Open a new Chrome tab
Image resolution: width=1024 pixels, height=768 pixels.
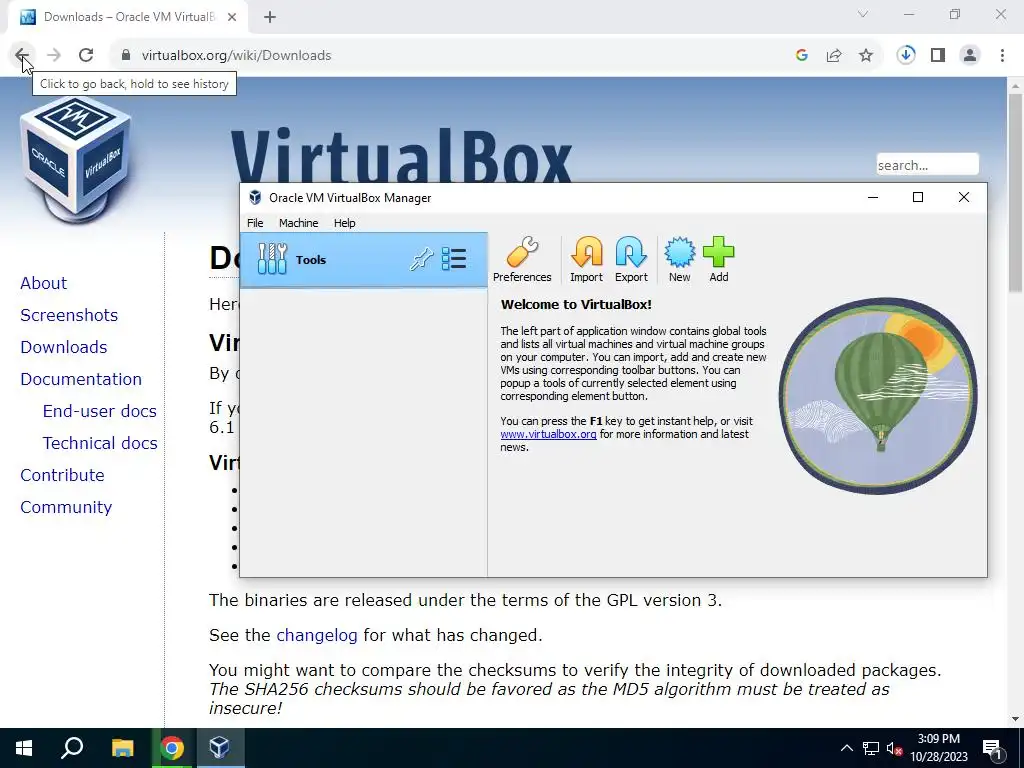pos(270,17)
